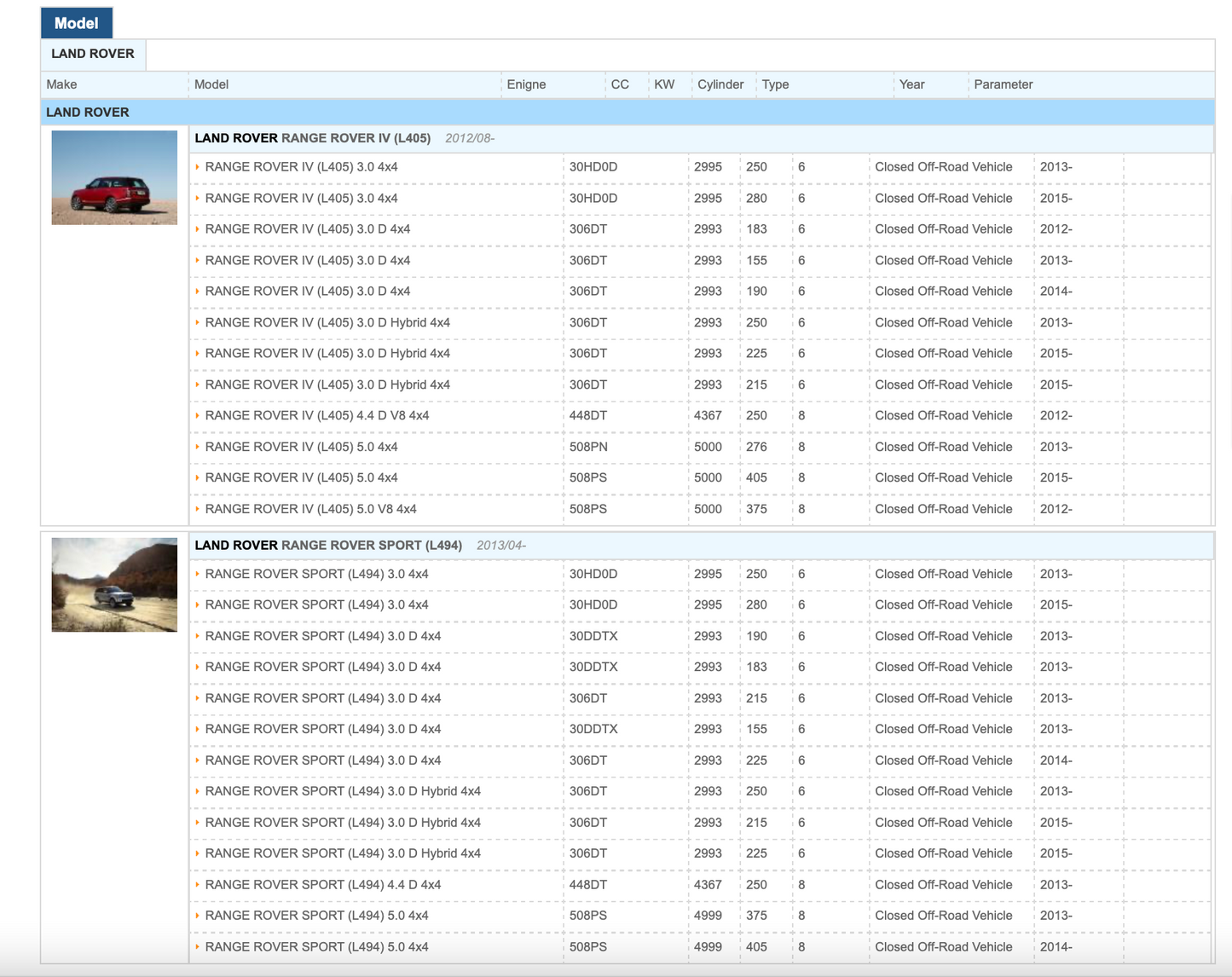Screen dimensions: 1232x977
Task: Click KW value 190 in L405 3.0 D row
Action: [x=756, y=291]
